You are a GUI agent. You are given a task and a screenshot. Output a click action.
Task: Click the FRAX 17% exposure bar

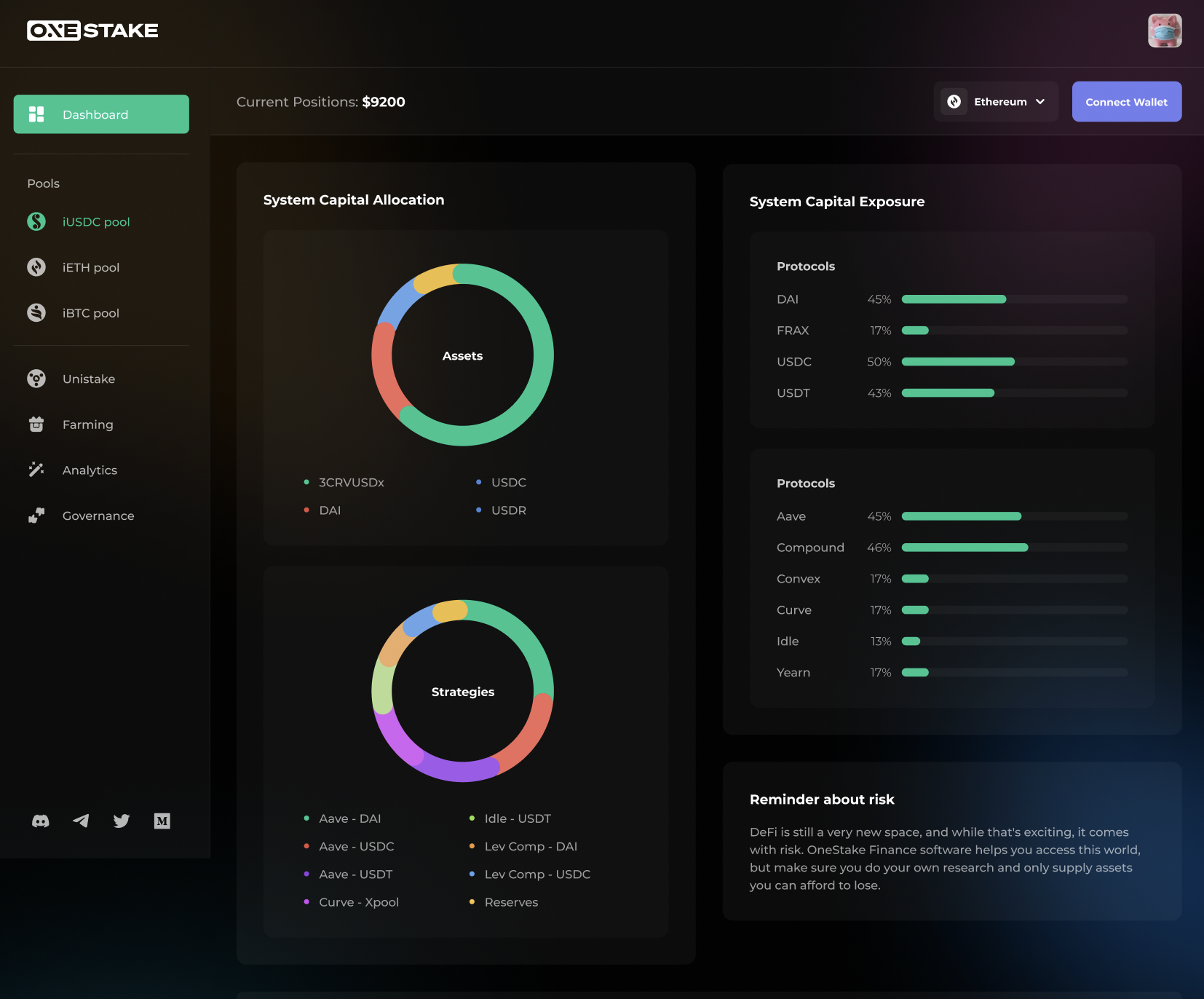[1015, 331]
